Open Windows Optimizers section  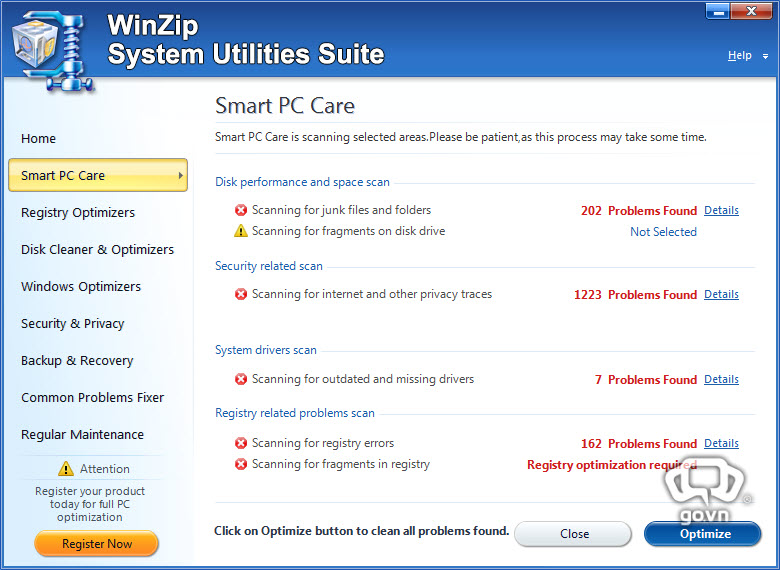(81, 287)
